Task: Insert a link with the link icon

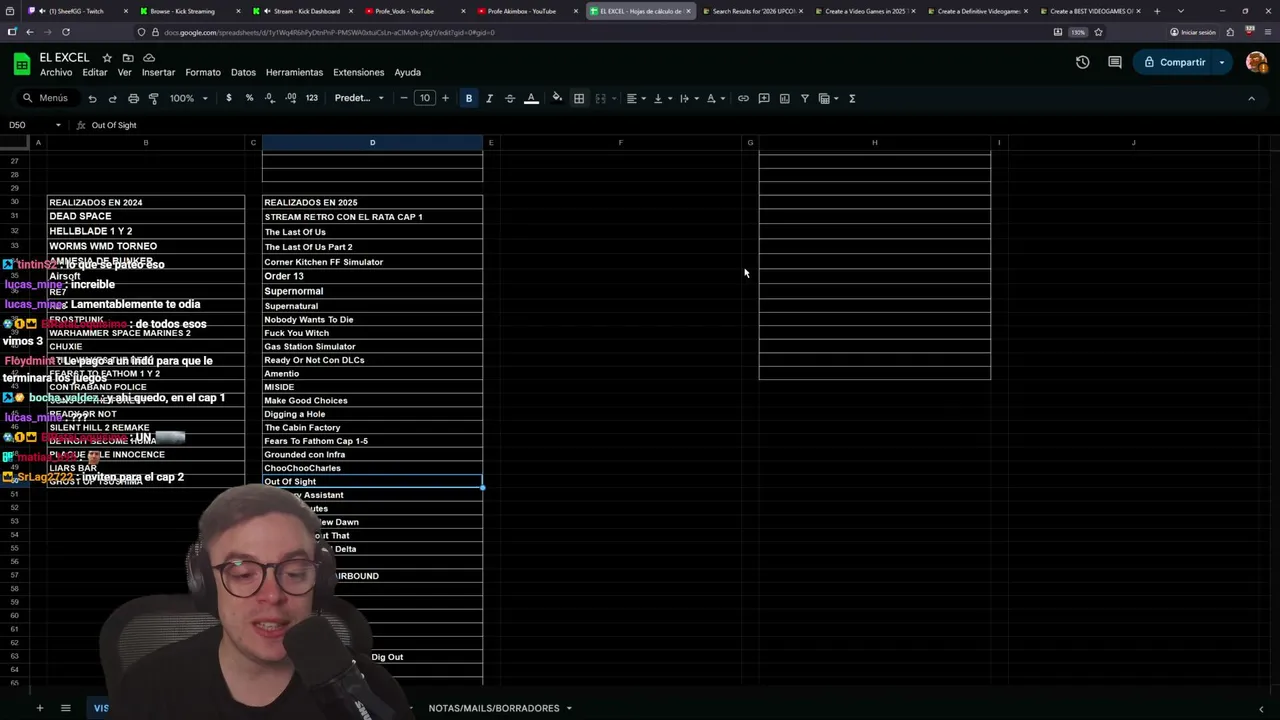Action: tap(743, 98)
